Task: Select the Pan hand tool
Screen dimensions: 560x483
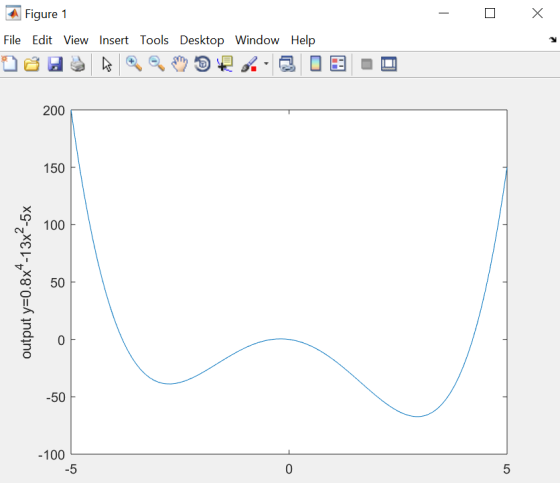Action: pyautogui.click(x=179, y=64)
